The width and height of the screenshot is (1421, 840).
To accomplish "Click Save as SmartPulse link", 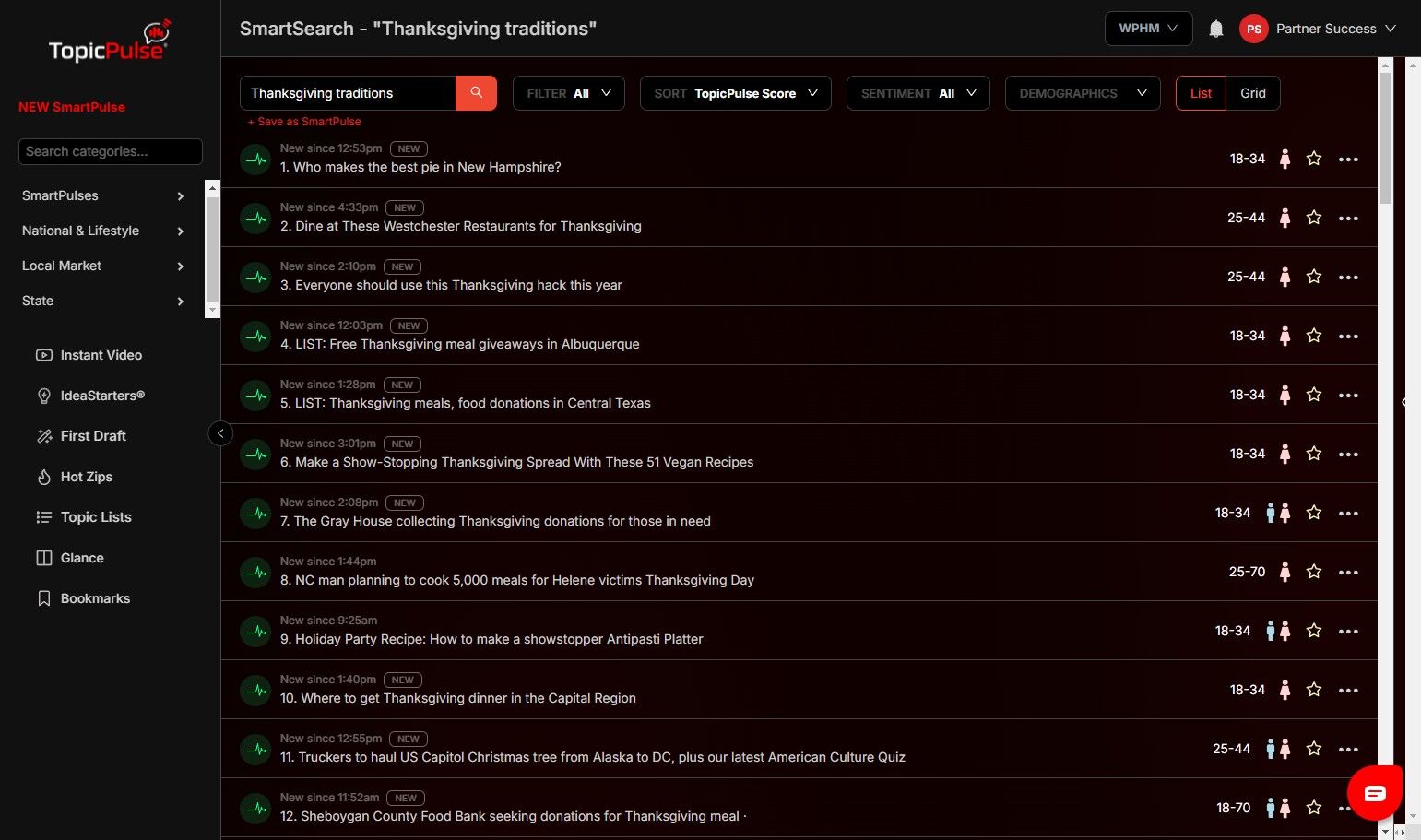I will (304, 122).
